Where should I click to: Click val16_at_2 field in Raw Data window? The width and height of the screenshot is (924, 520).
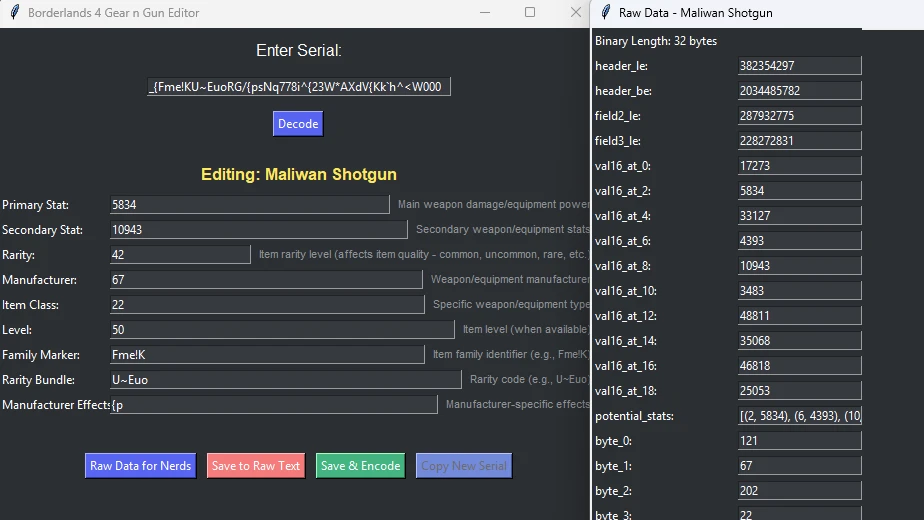pyautogui.click(x=799, y=190)
